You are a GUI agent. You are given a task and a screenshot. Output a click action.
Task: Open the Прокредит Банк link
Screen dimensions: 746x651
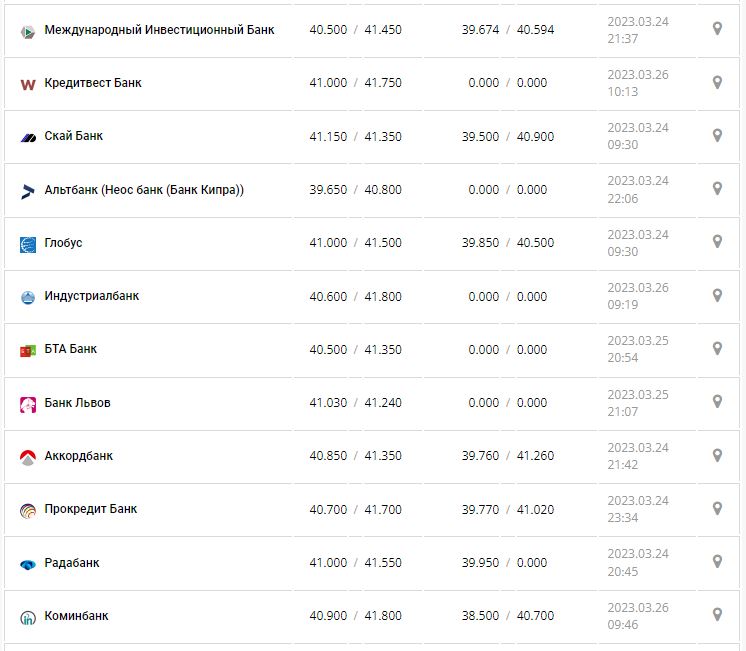click(91, 509)
